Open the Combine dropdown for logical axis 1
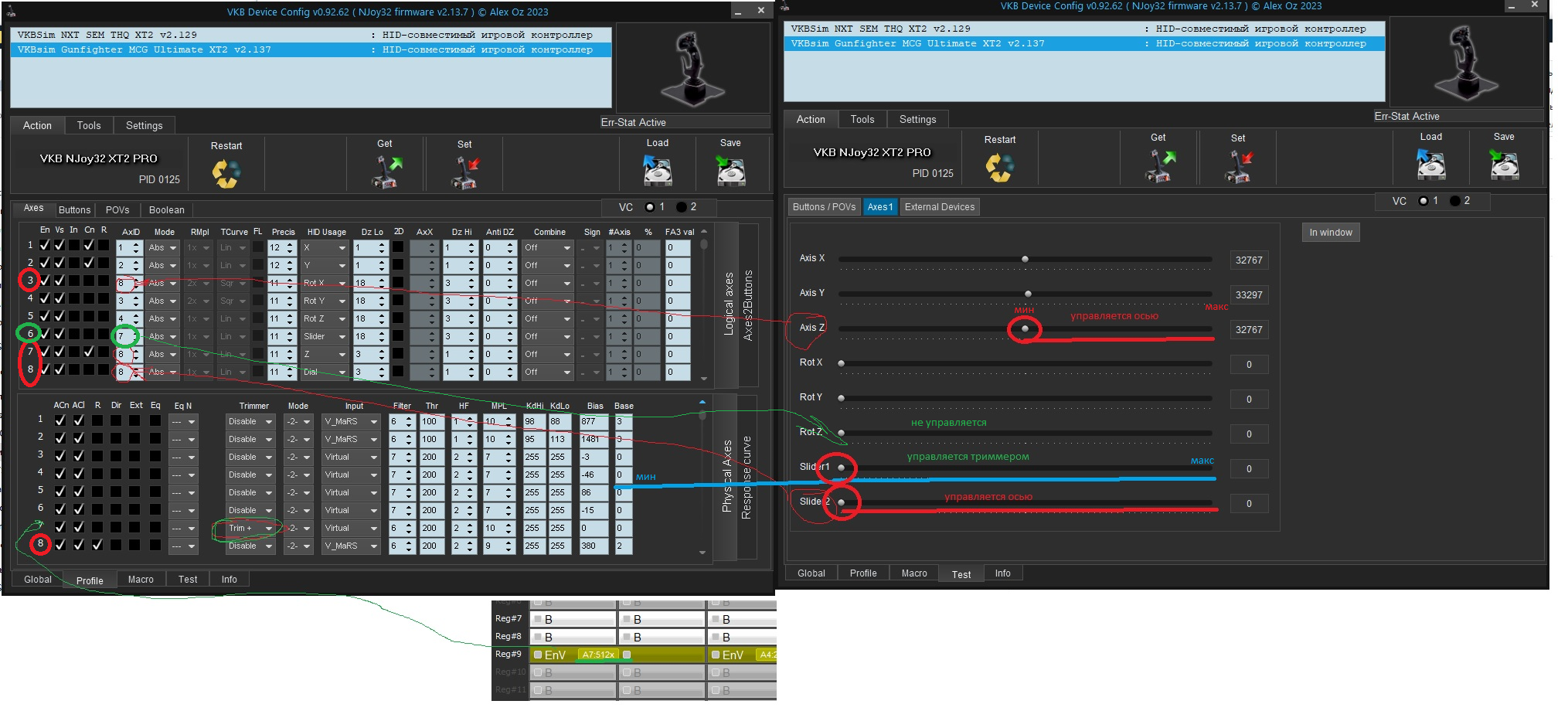 (x=547, y=248)
